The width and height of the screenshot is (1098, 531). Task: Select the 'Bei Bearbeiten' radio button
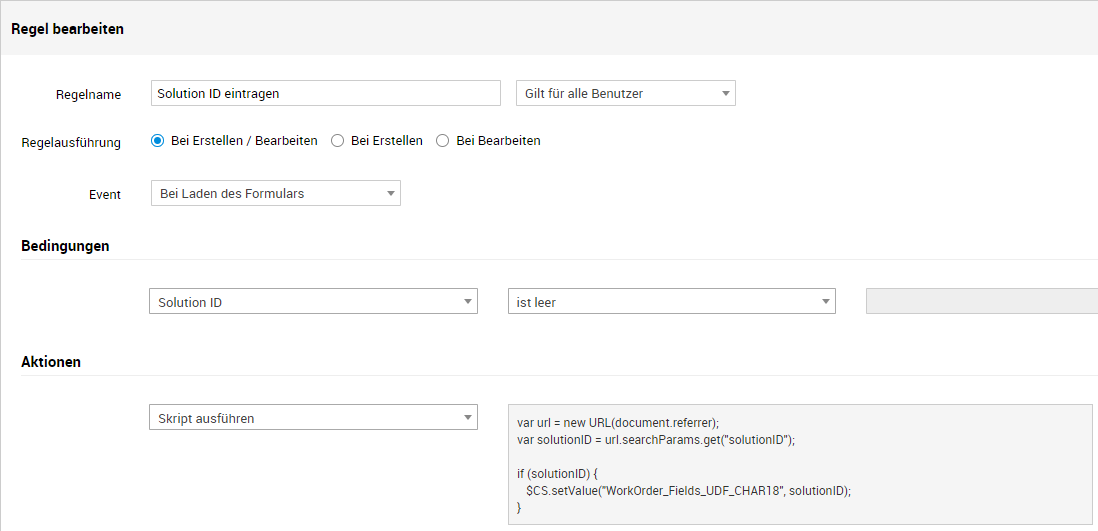pyautogui.click(x=442, y=141)
